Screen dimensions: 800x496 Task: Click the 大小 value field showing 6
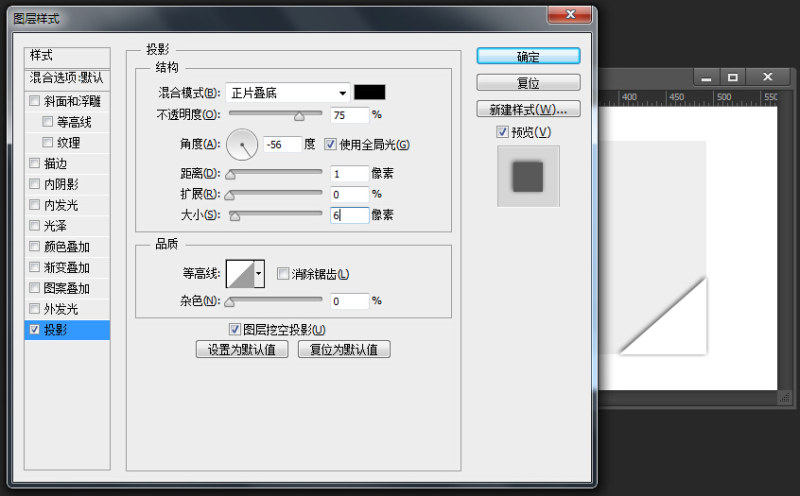pyautogui.click(x=349, y=215)
